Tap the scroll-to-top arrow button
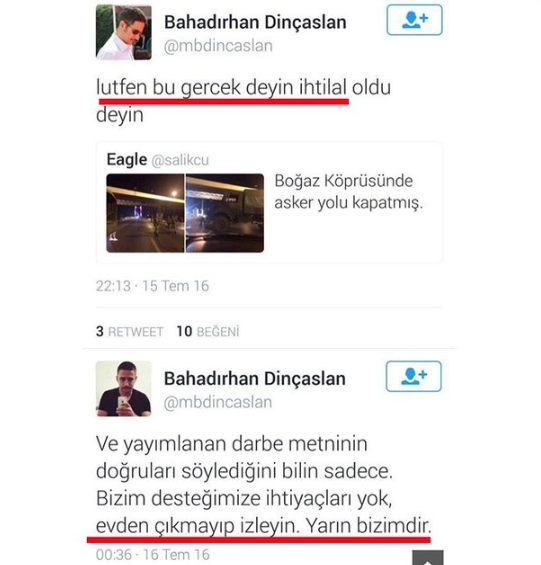Image resolution: width=541 pixels, height=565 pixels. click(427, 557)
